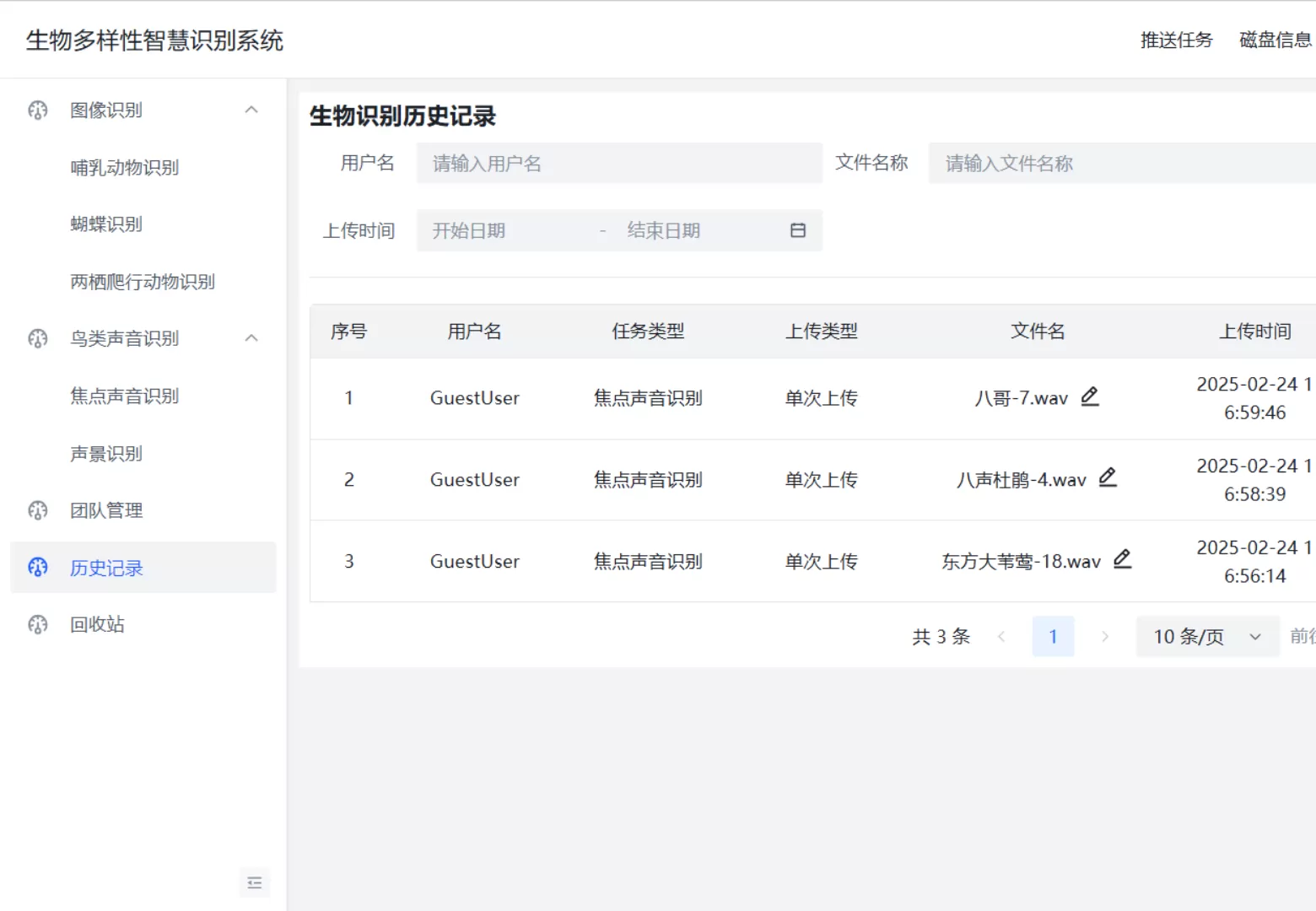
Task: Open 磁盘信息 from the top bar
Action: tap(1276, 40)
